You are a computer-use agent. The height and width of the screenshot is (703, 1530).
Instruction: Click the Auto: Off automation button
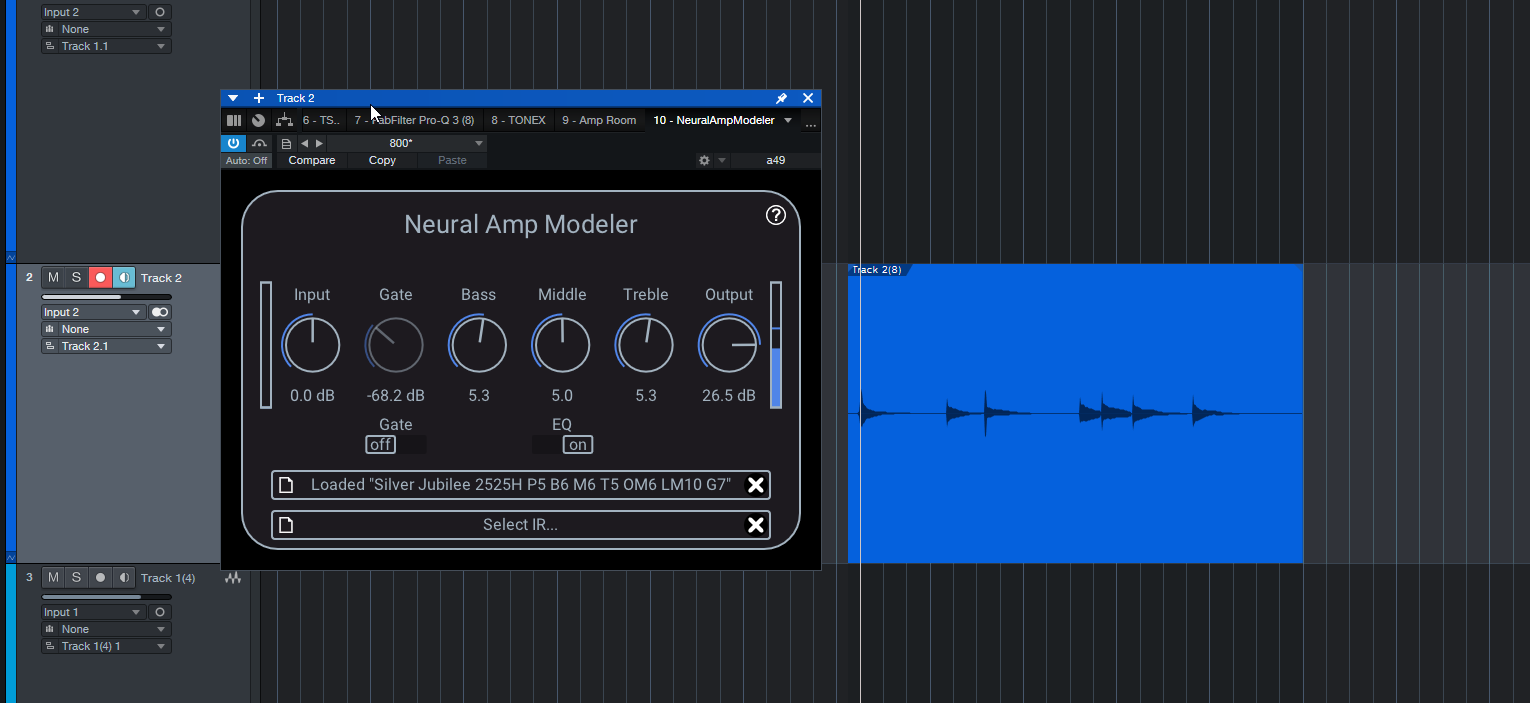247,160
